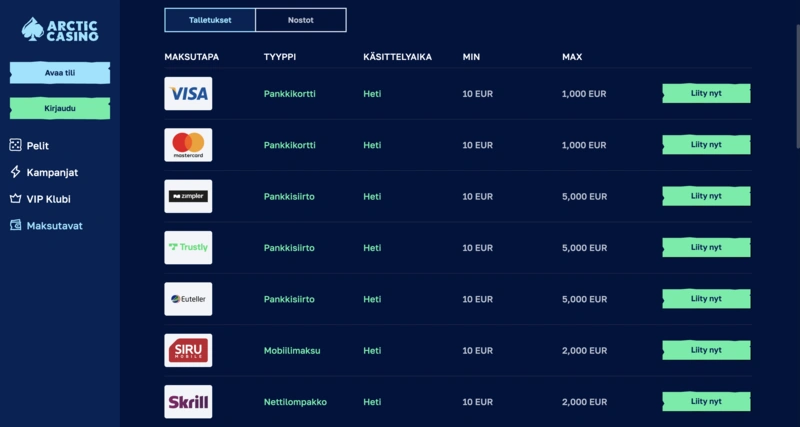Select the Visa payment logo
This screenshot has height=427, width=800.
188,94
